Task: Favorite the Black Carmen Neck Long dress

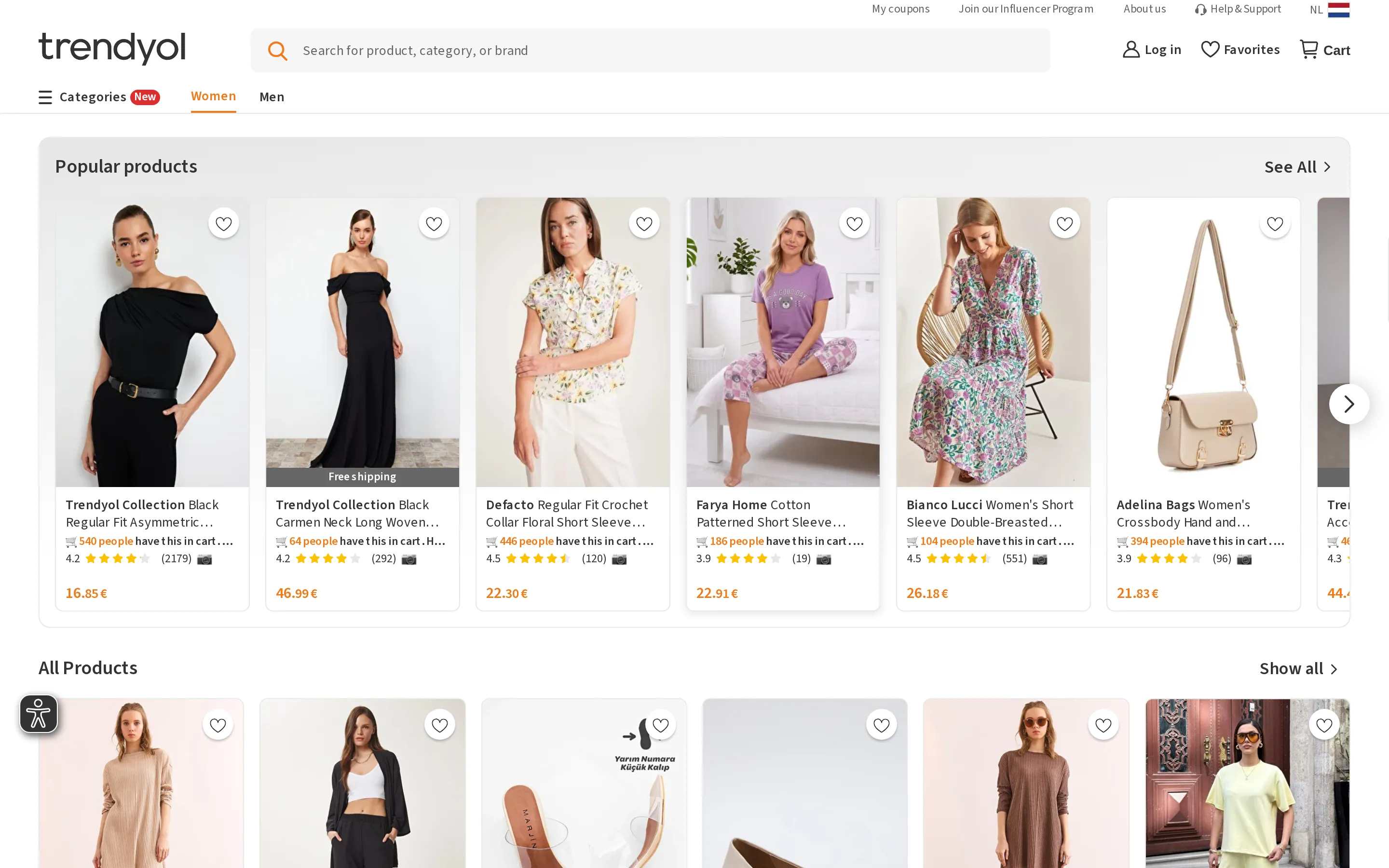Action: click(x=434, y=223)
